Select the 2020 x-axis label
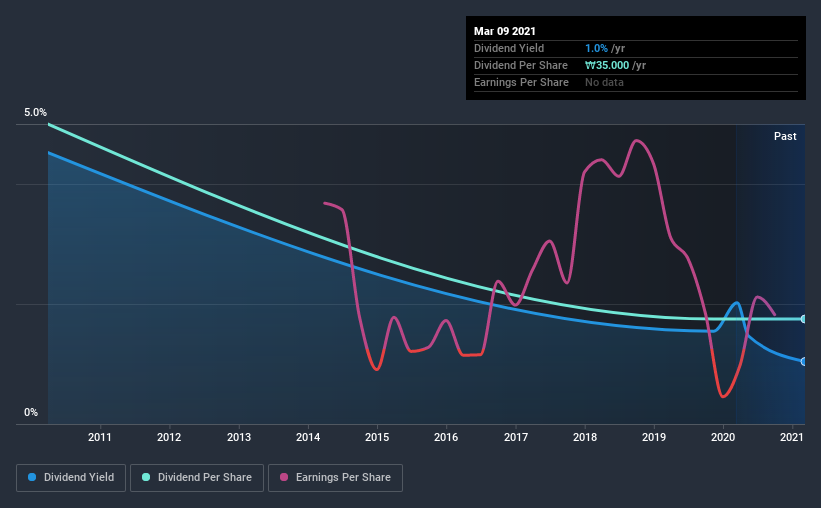821x508 pixels. [x=723, y=437]
